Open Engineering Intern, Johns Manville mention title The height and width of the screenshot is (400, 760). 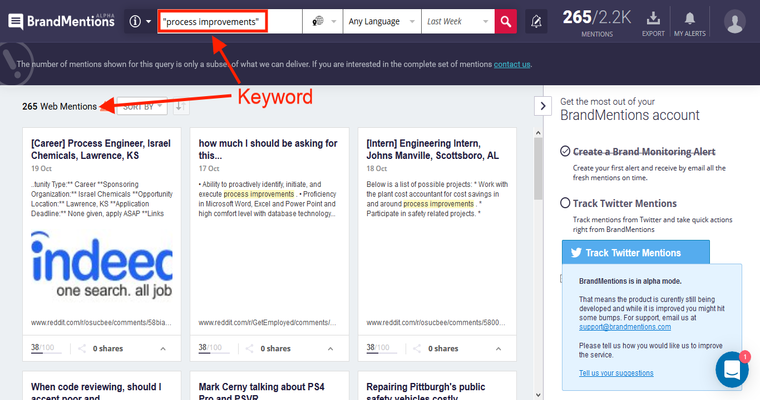(x=432, y=149)
